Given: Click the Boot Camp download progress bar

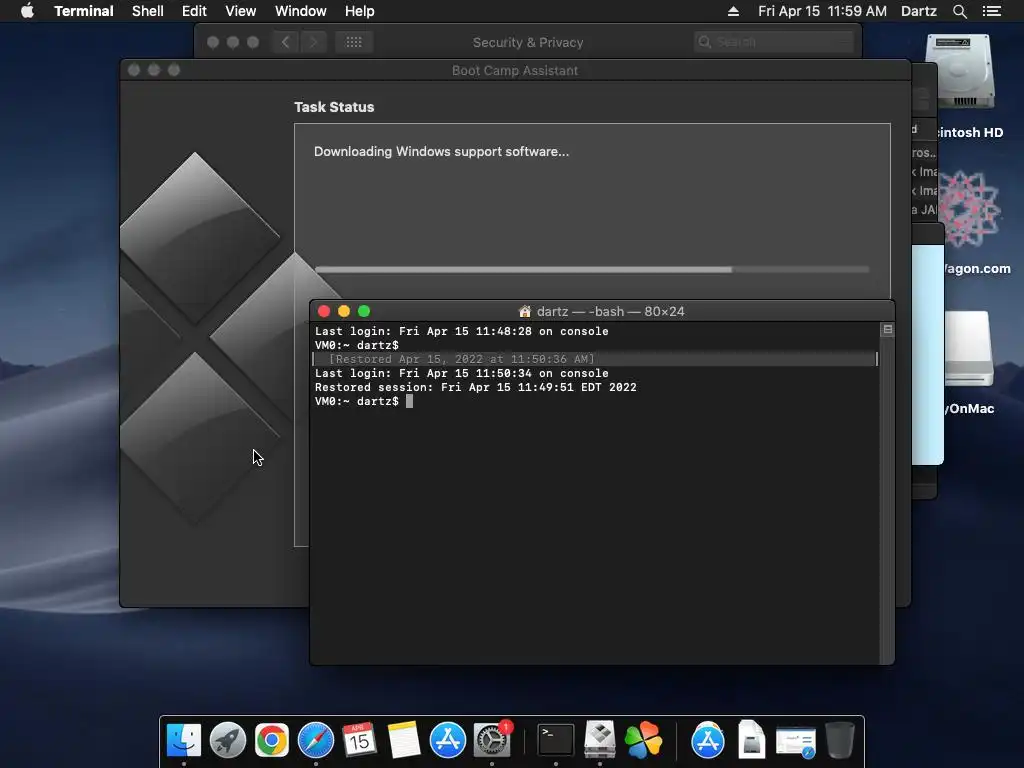Looking at the screenshot, I should [592, 269].
